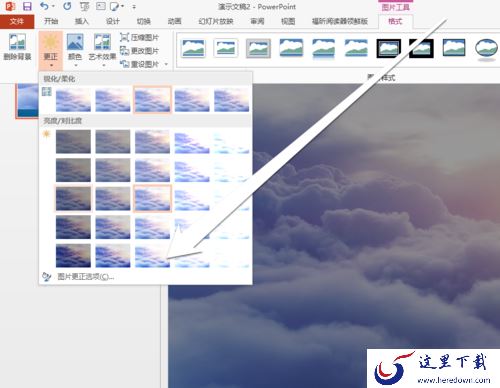
Task: Click the Save icon in the quick access toolbar
Action: click(27, 6)
